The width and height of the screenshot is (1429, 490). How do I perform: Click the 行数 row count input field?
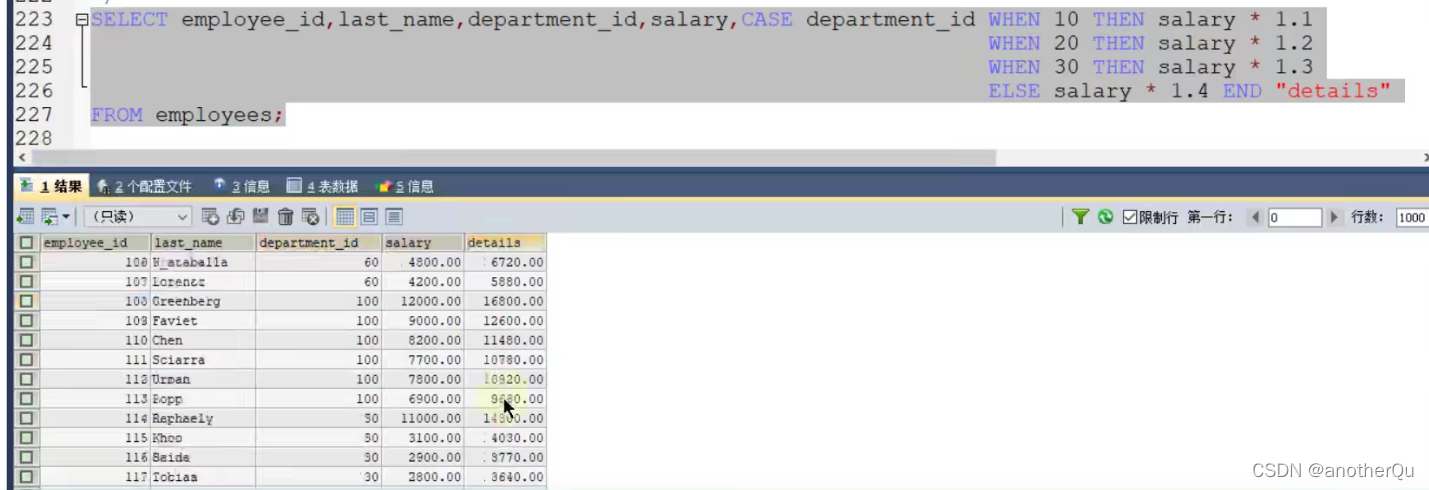click(x=1412, y=217)
